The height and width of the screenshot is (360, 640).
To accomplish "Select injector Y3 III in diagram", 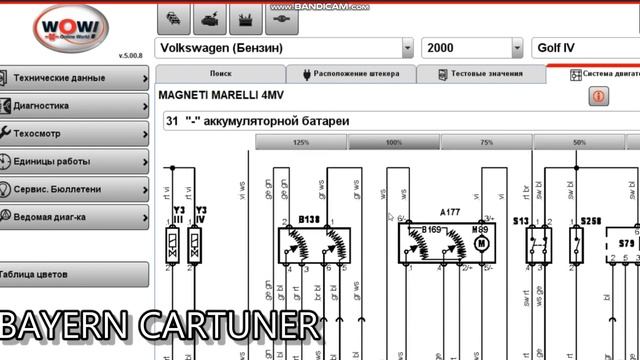I will [173, 245].
